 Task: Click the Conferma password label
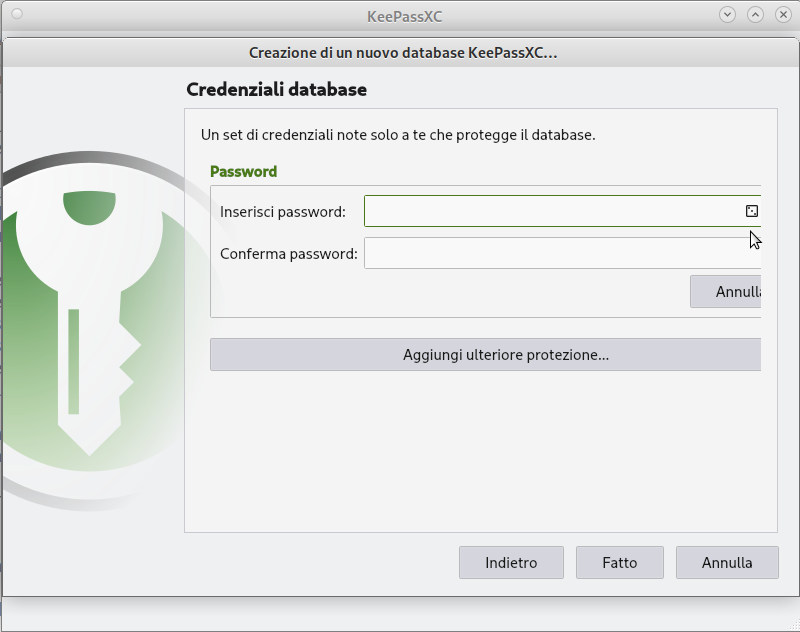tap(289, 254)
